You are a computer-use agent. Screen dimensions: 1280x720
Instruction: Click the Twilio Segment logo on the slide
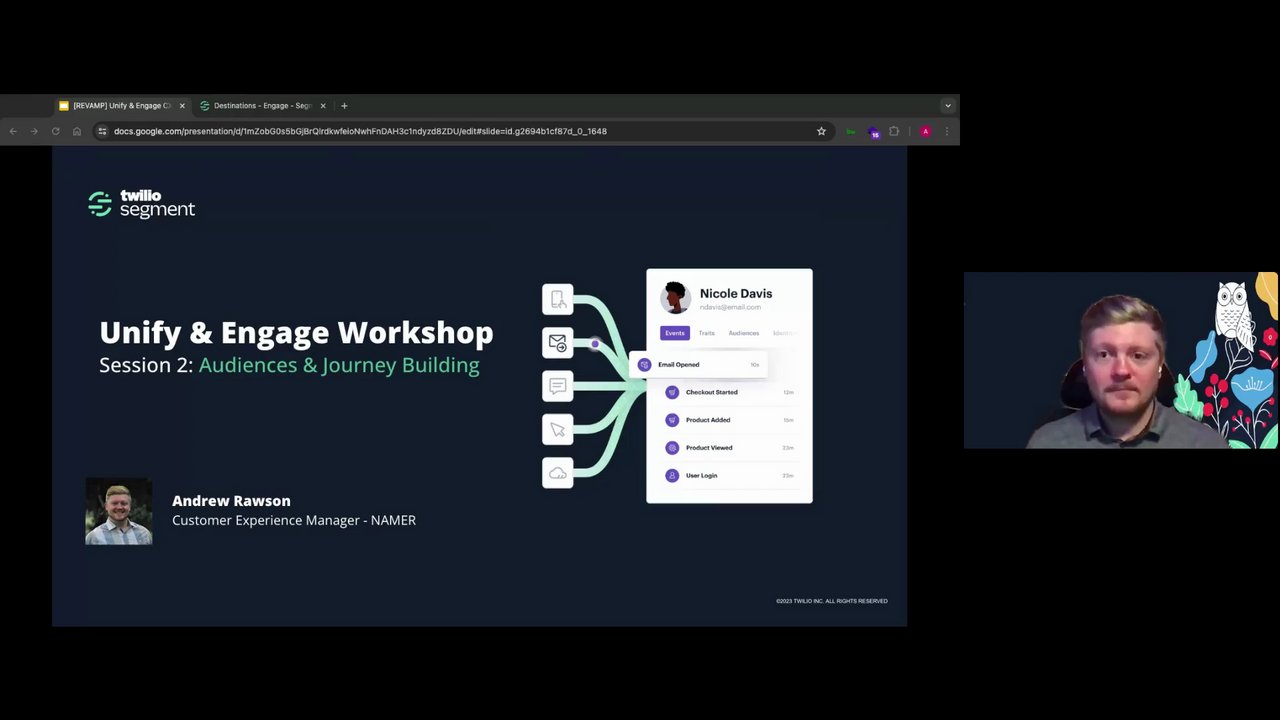pyautogui.click(x=141, y=204)
